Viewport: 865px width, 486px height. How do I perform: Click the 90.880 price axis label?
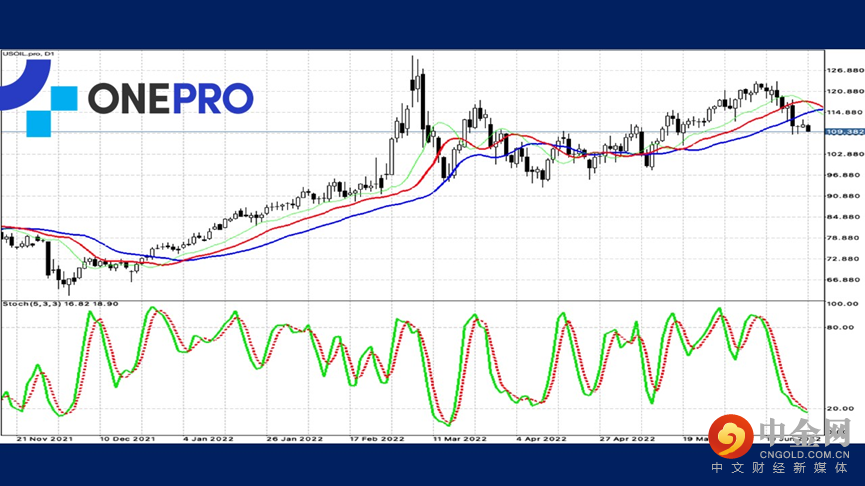845,196
